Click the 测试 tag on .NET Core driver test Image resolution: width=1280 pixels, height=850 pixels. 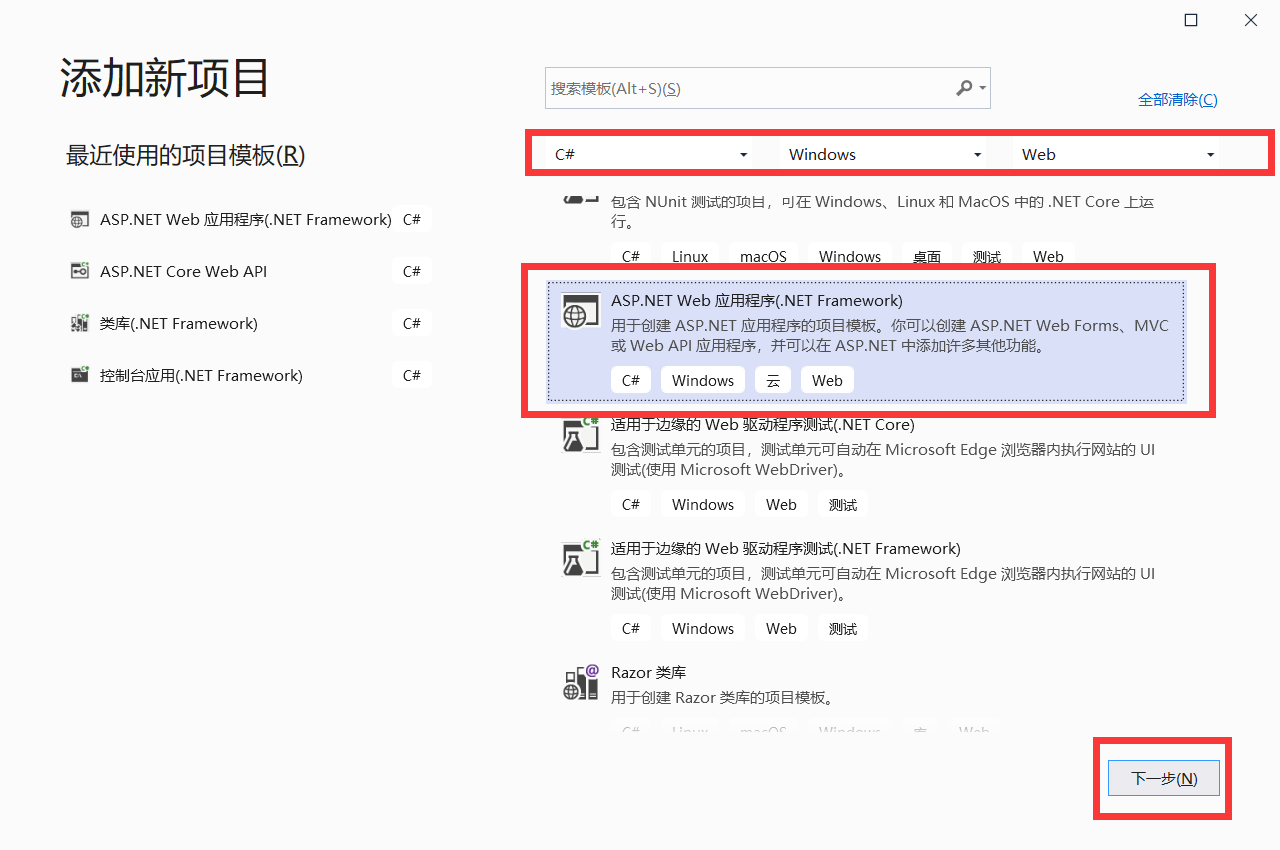point(843,505)
